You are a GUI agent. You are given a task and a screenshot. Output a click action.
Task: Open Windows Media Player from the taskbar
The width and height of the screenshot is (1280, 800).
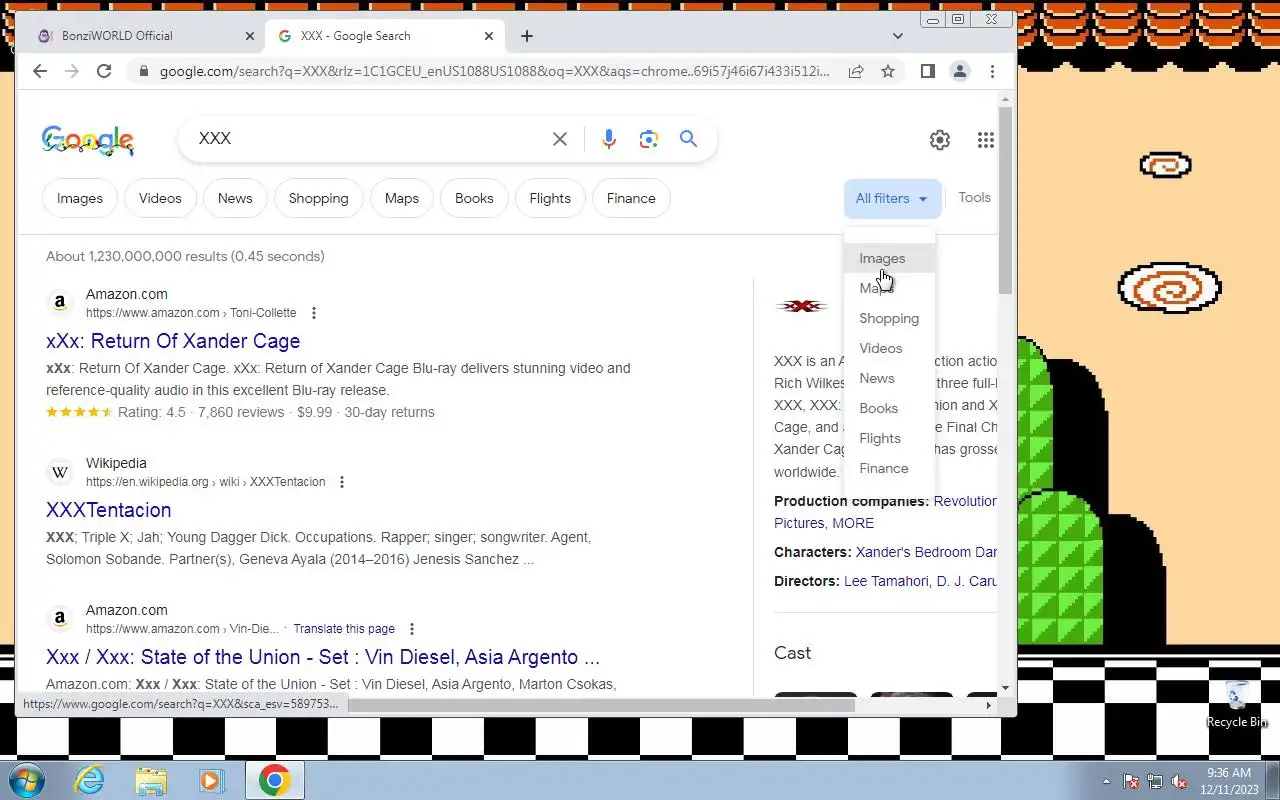click(212, 780)
